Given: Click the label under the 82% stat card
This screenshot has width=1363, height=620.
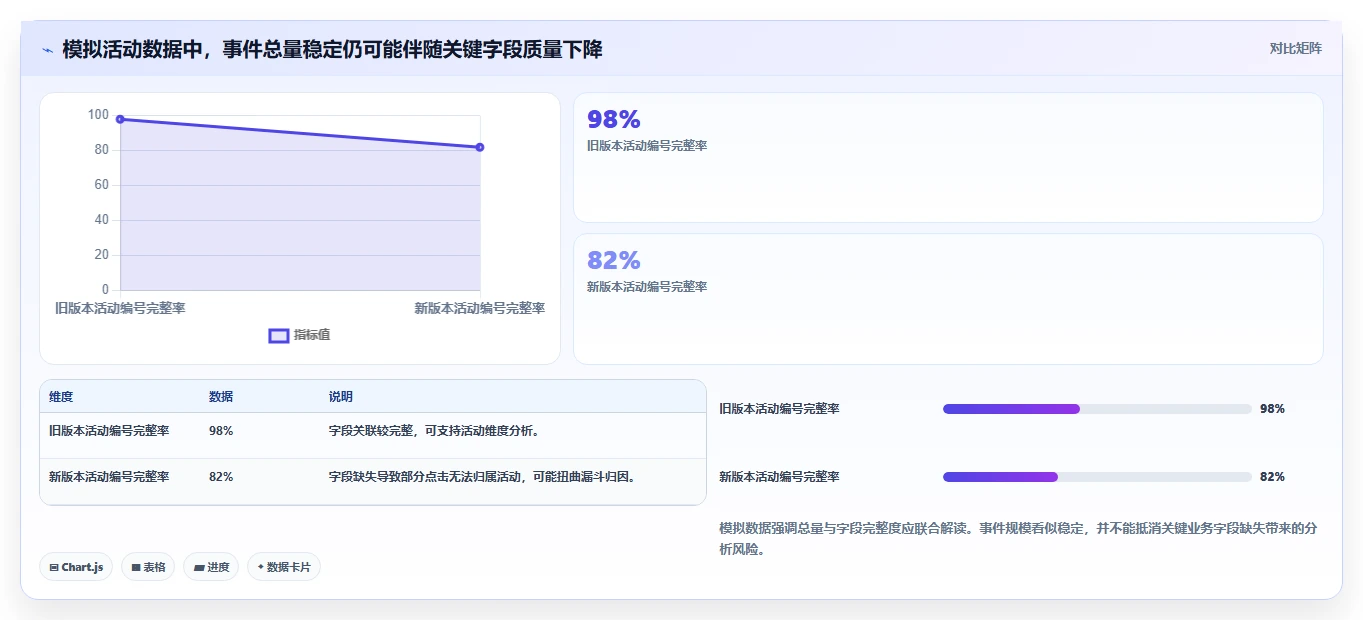Looking at the screenshot, I should (647, 287).
